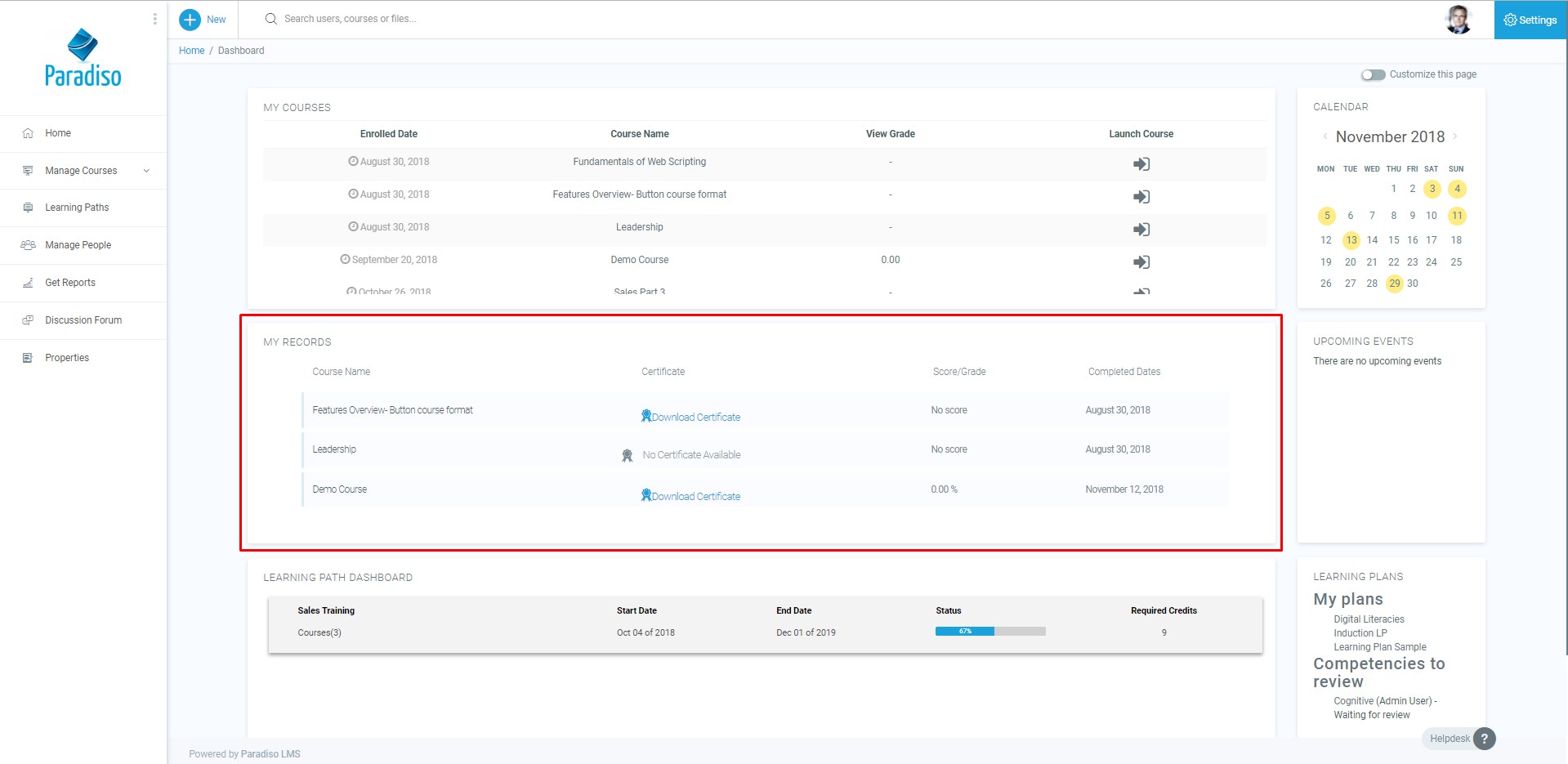
Task: Launch the Fundamentals of Web Scripting course
Action: tap(1141, 164)
